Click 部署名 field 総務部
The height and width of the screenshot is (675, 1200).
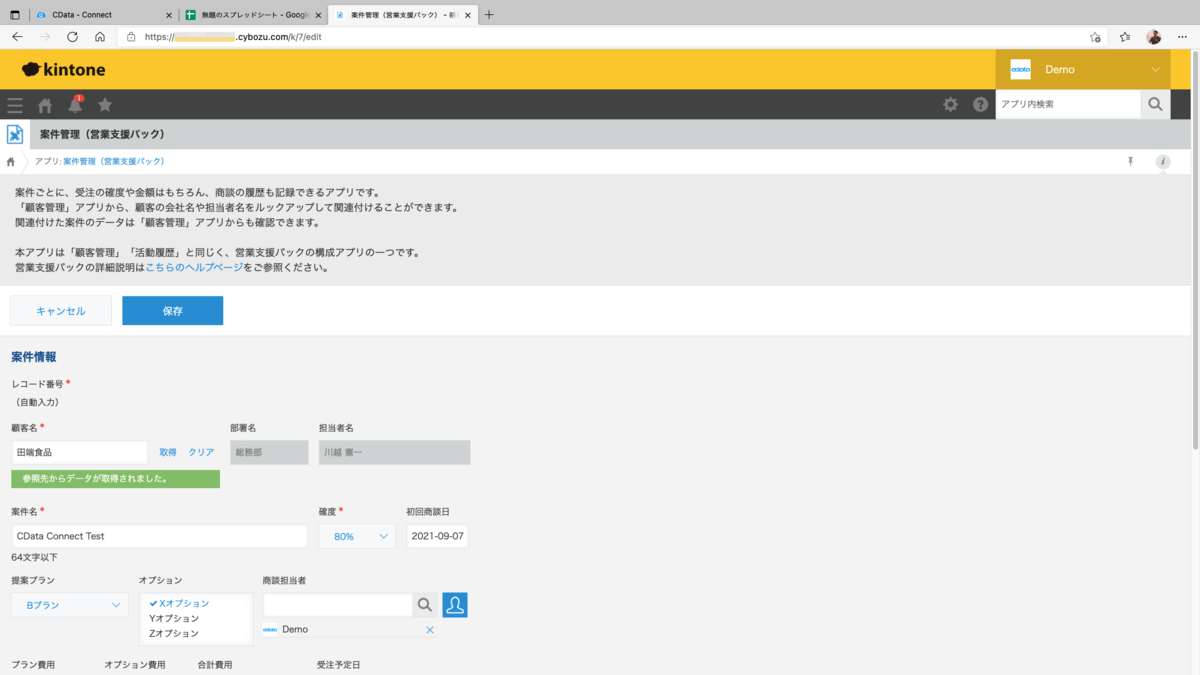pos(269,452)
